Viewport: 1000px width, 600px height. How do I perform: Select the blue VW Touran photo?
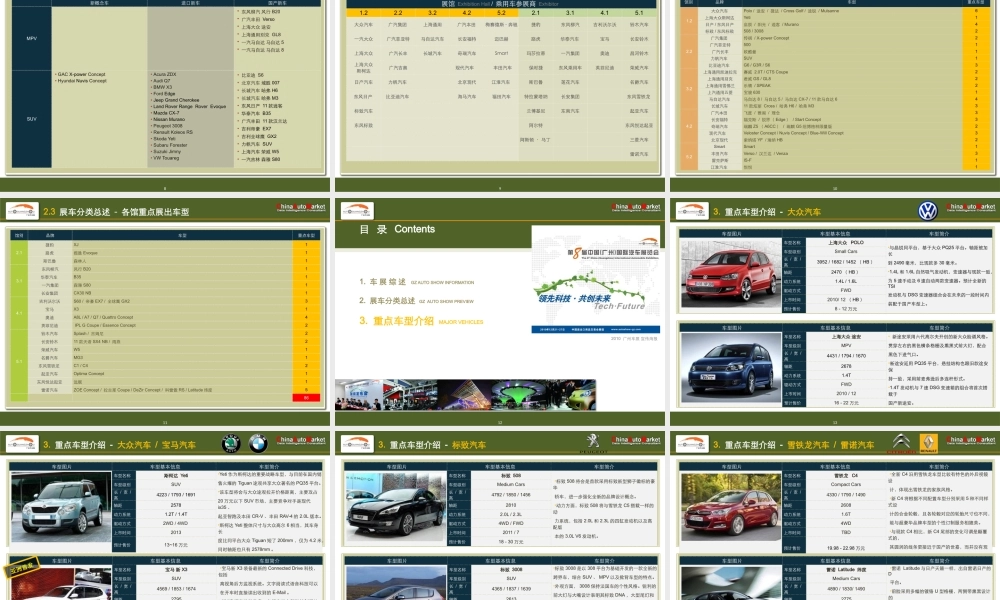tap(731, 368)
